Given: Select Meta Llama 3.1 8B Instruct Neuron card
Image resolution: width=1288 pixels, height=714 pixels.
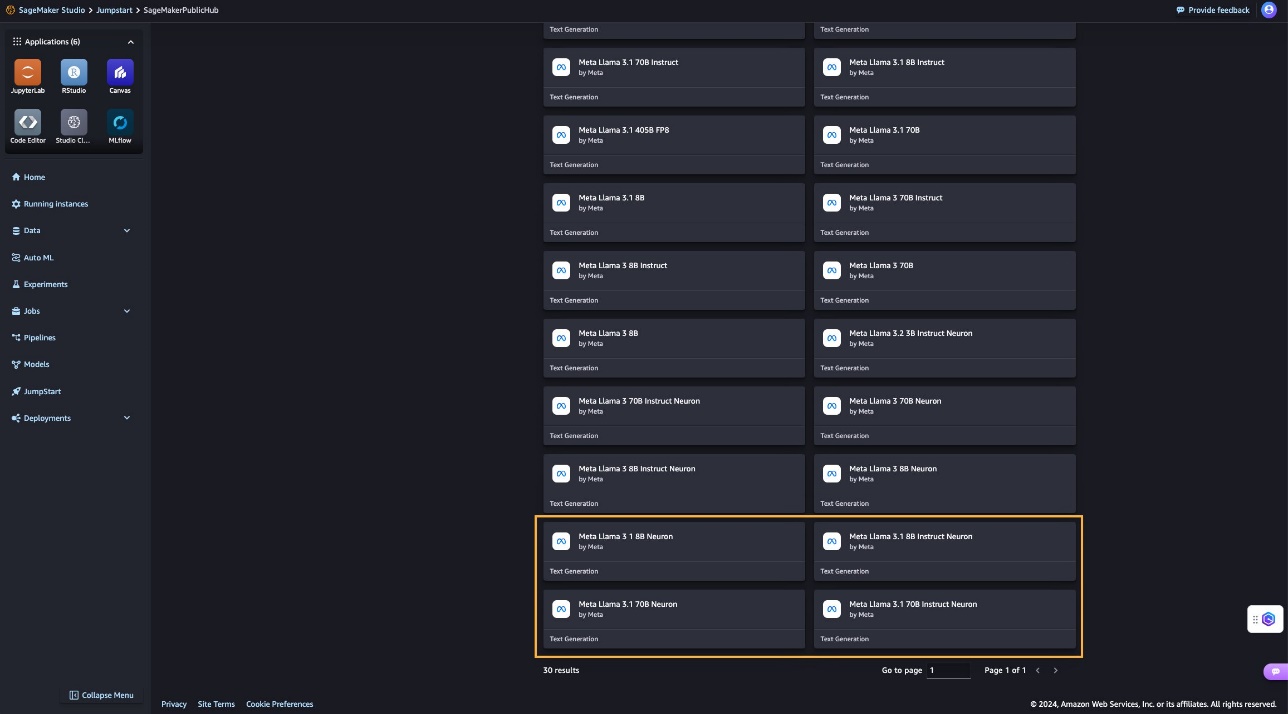Looking at the screenshot, I should [945, 551].
